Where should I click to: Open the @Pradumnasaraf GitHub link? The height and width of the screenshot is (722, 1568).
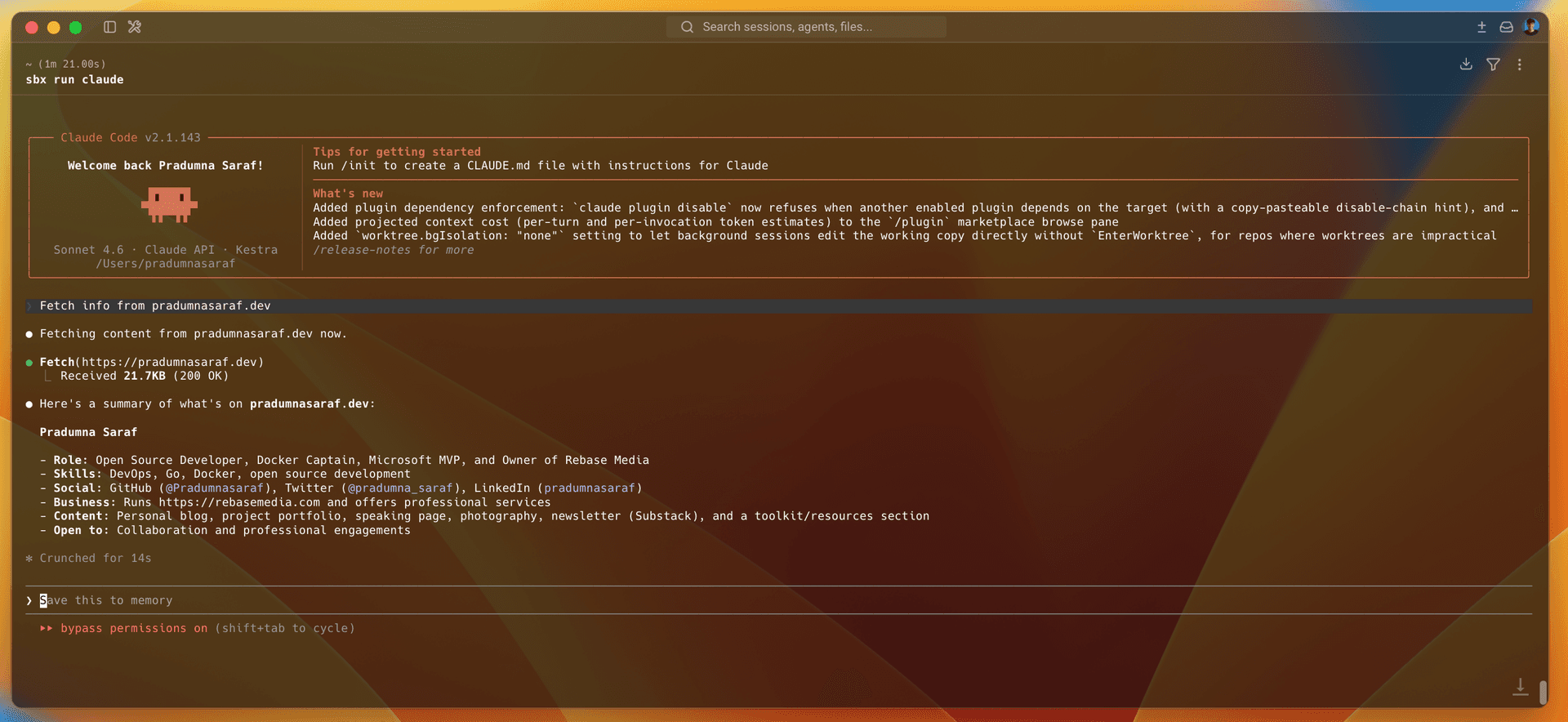(215, 488)
